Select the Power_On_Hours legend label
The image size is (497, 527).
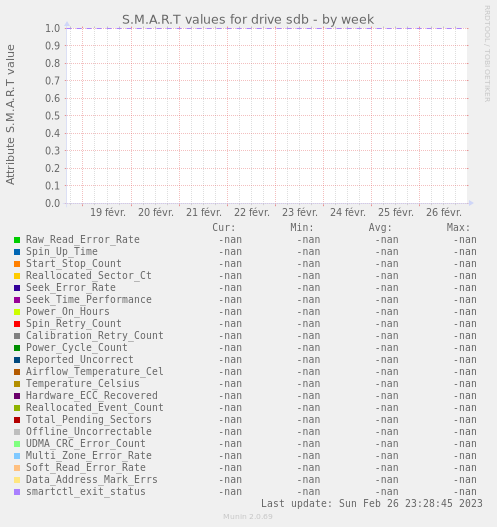68,312
